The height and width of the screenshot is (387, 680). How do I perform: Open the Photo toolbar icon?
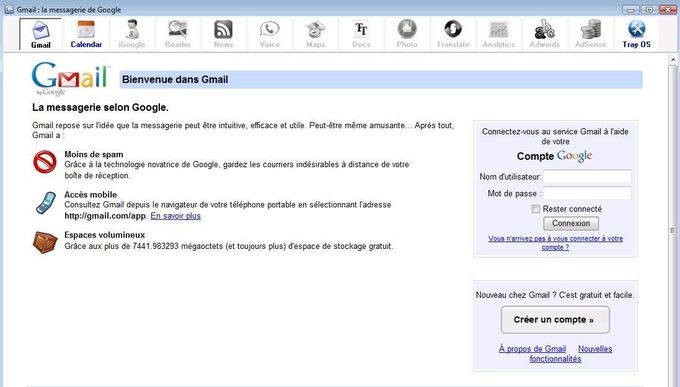[407, 34]
